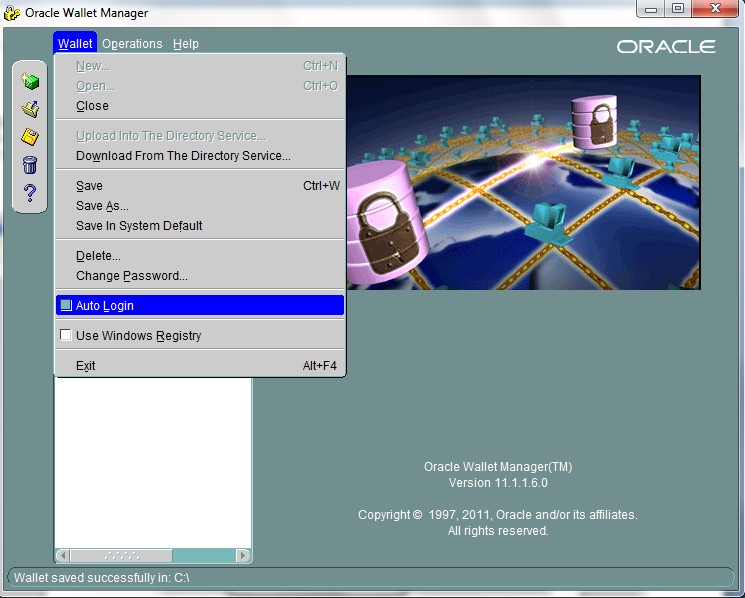This screenshot has width=745, height=598.
Task: Select Download From The Directory Service
Action: point(200,156)
